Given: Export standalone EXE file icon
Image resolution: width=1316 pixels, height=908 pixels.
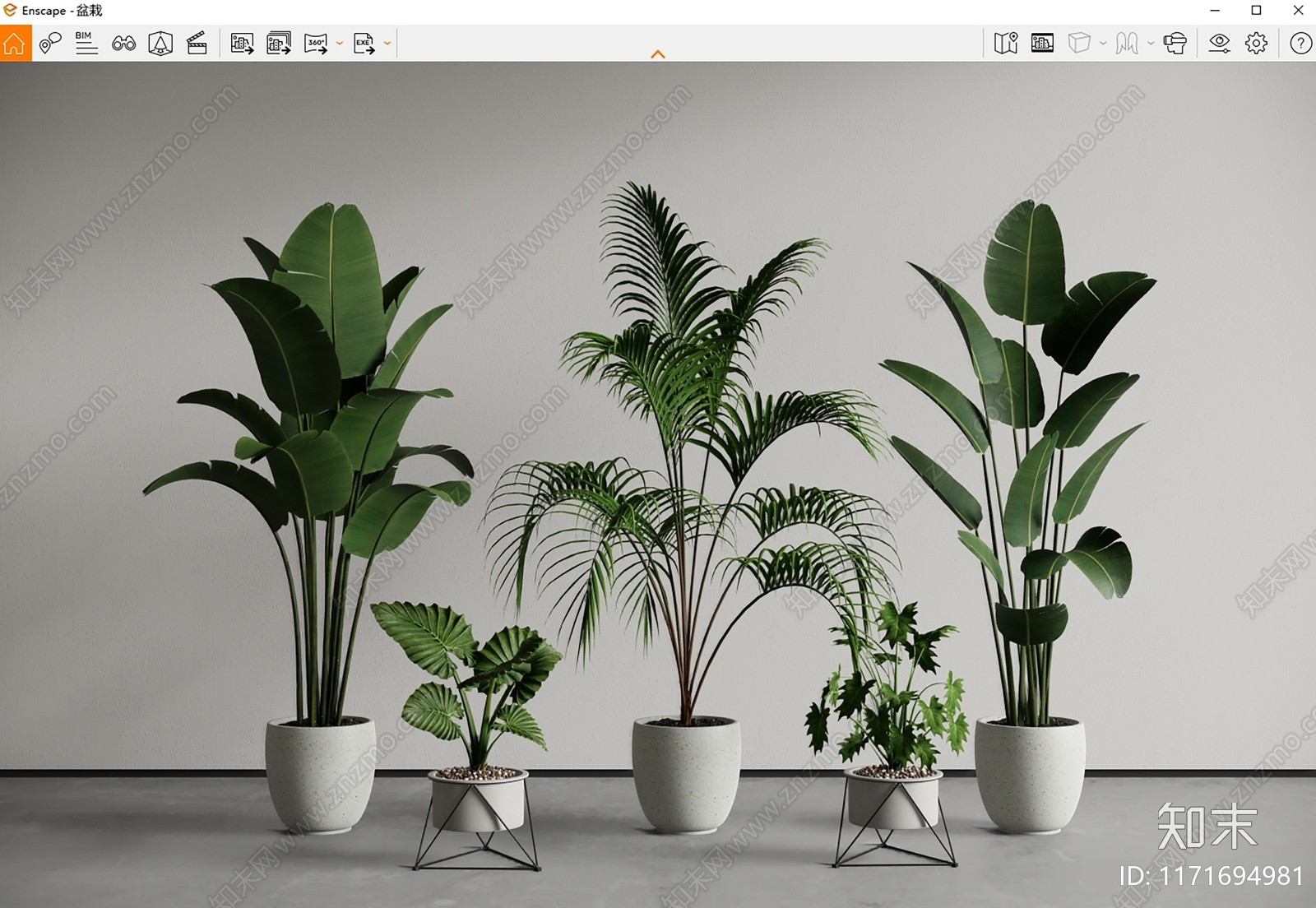Looking at the screenshot, I should pos(364,43).
